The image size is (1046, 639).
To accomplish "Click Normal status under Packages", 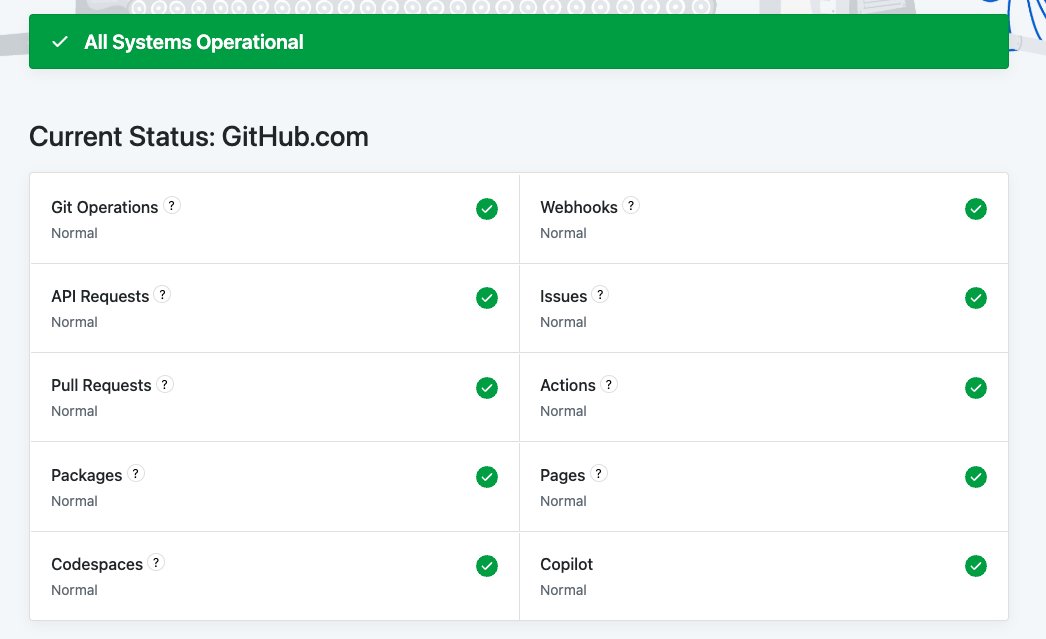I will 74,502.
